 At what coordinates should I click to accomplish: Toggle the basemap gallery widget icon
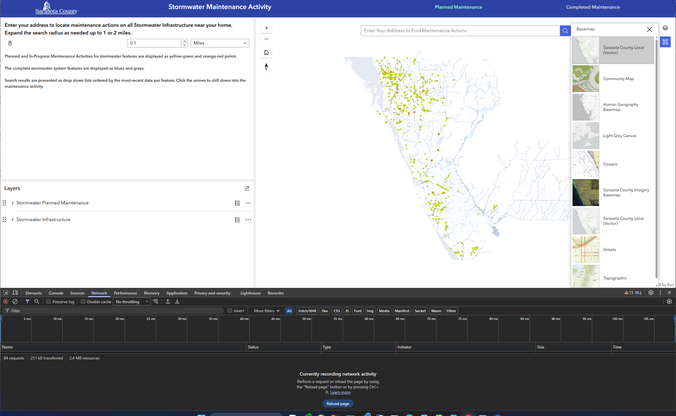tap(665, 42)
